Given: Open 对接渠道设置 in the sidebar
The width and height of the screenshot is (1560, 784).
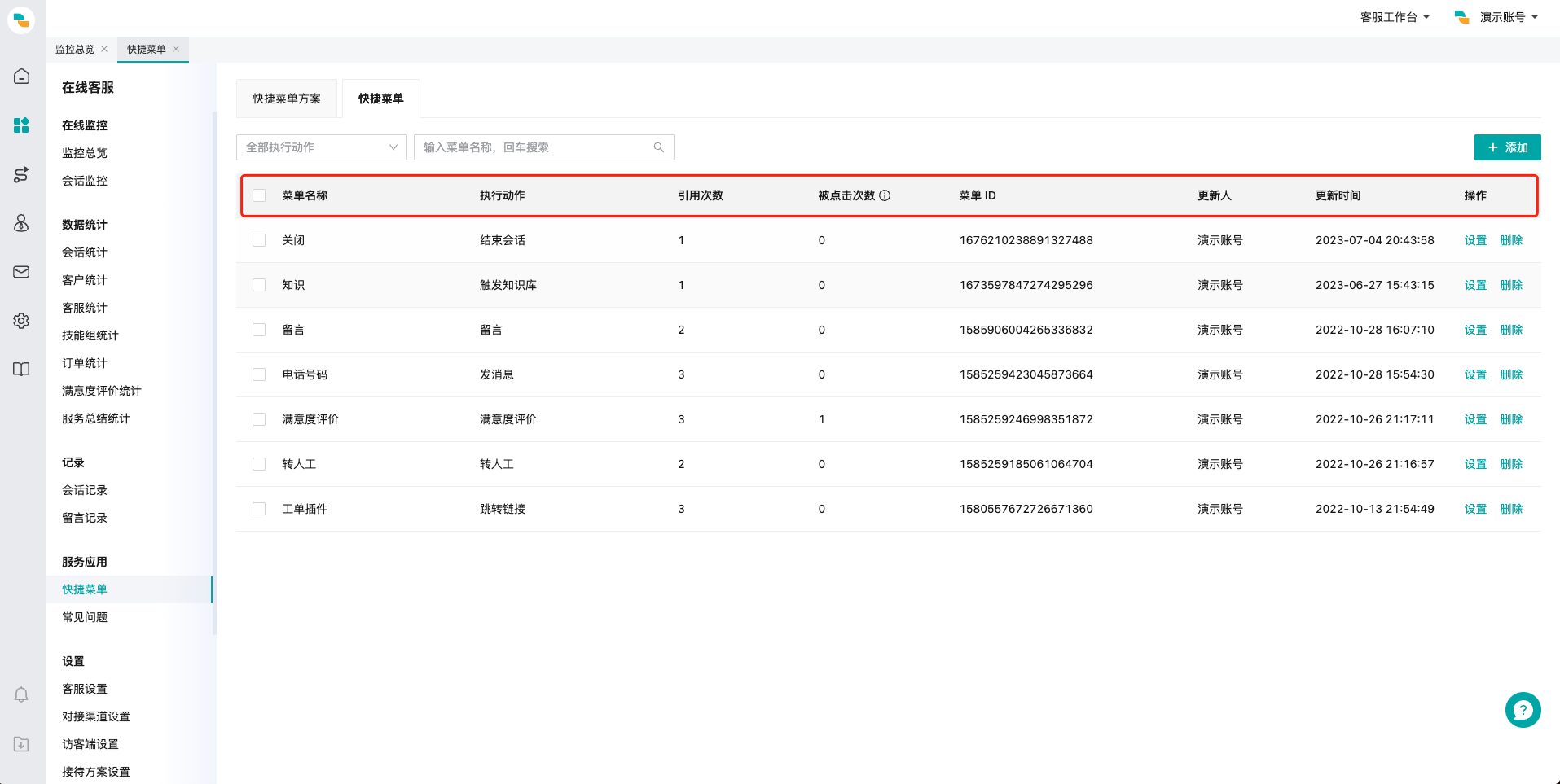Looking at the screenshot, I should [96, 716].
